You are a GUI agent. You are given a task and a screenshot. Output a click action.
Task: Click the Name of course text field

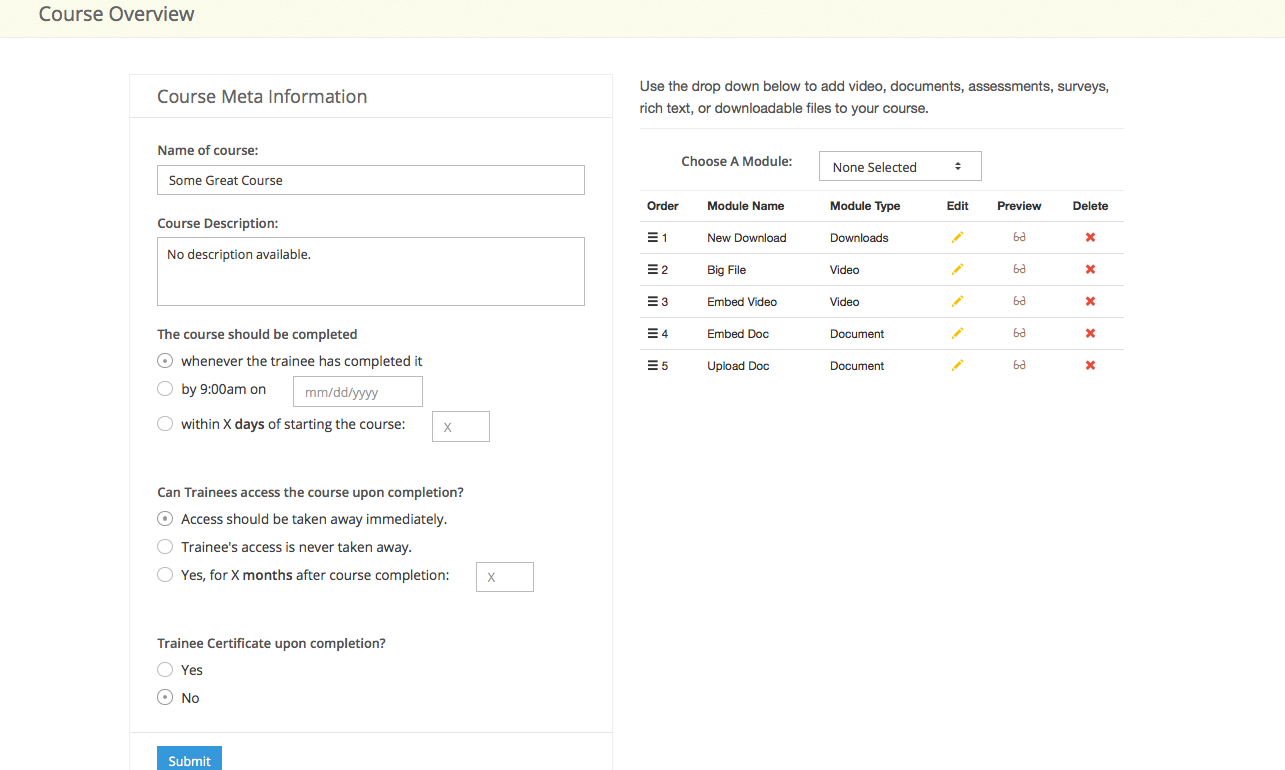tap(370, 180)
